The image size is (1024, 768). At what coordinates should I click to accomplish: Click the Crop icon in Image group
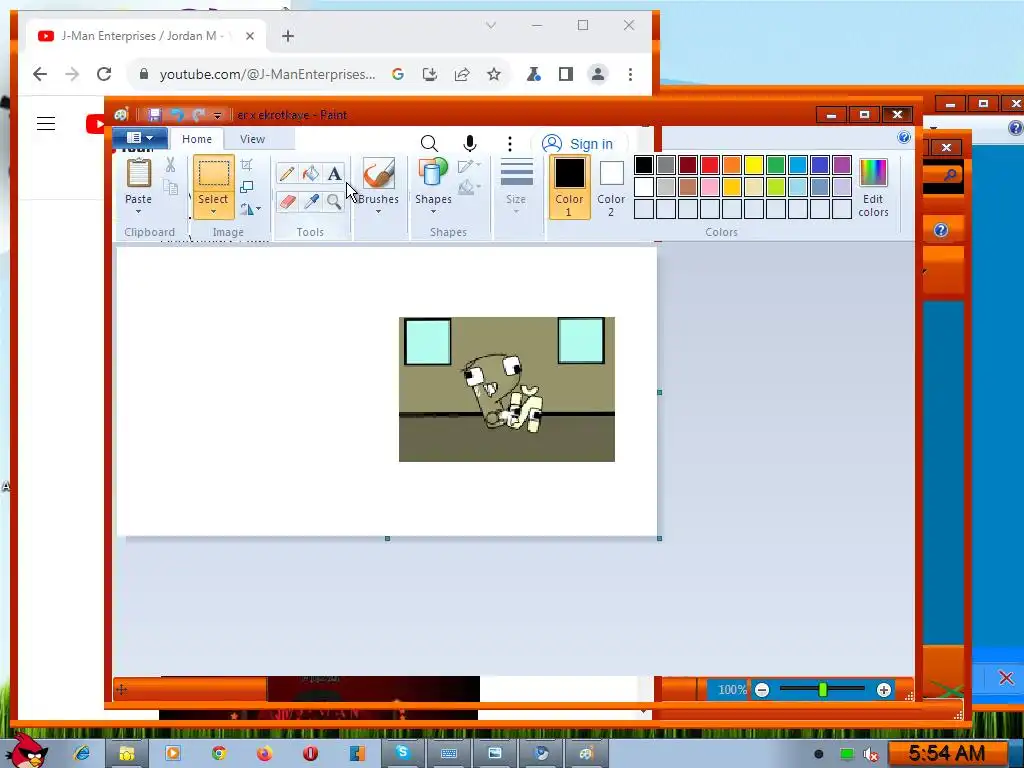(x=247, y=165)
